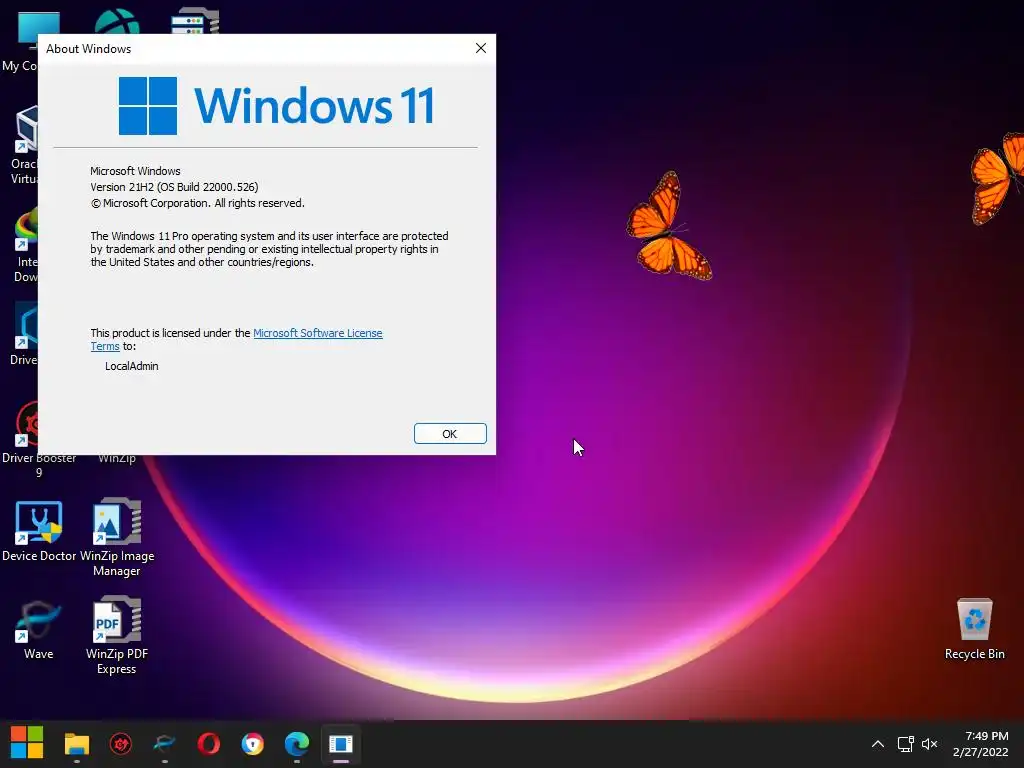Image resolution: width=1024 pixels, height=768 pixels.
Task: Launch Microsoft Edge from taskbar
Action: coord(296,744)
